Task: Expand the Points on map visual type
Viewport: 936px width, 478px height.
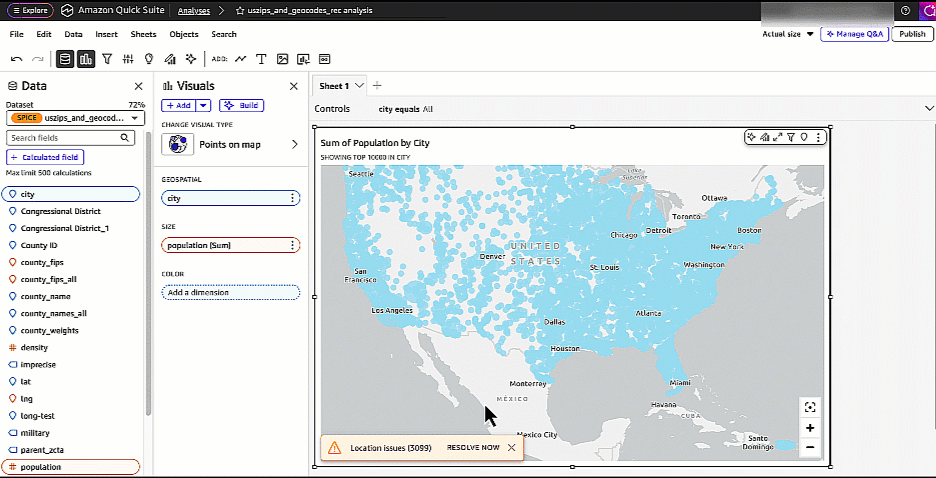Action: coord(294,145)
